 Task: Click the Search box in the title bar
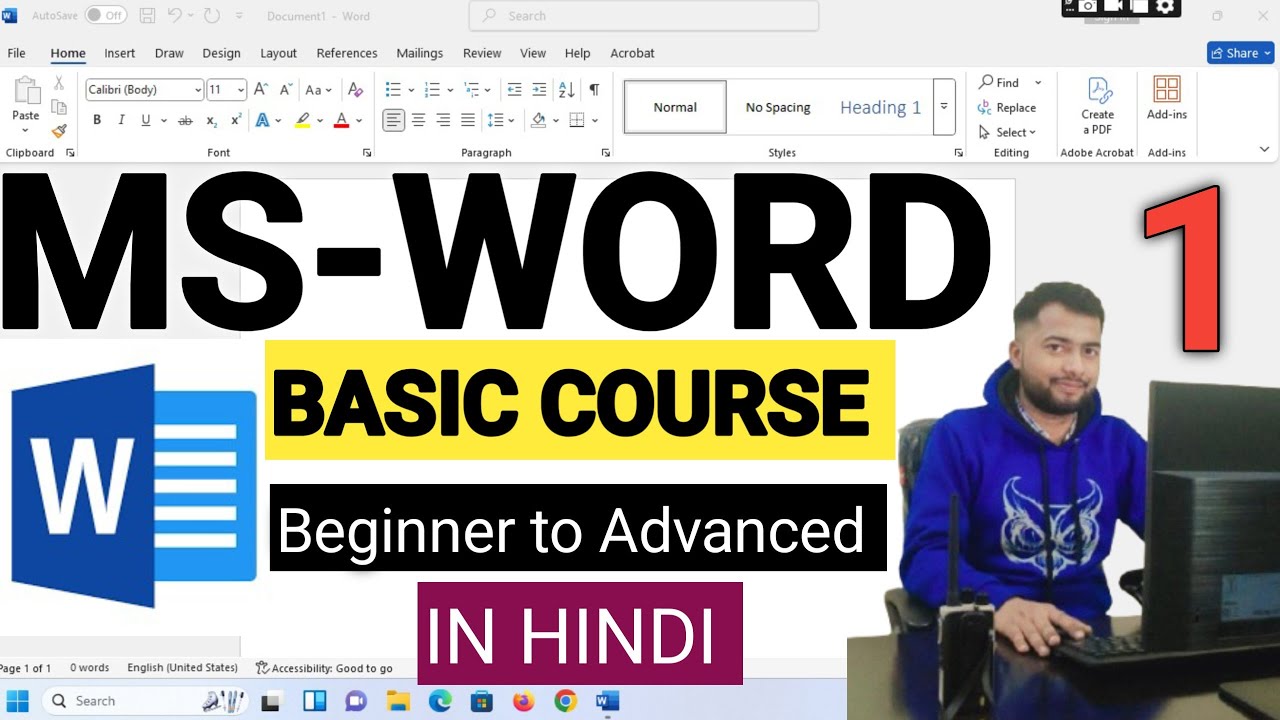(644, 16)
